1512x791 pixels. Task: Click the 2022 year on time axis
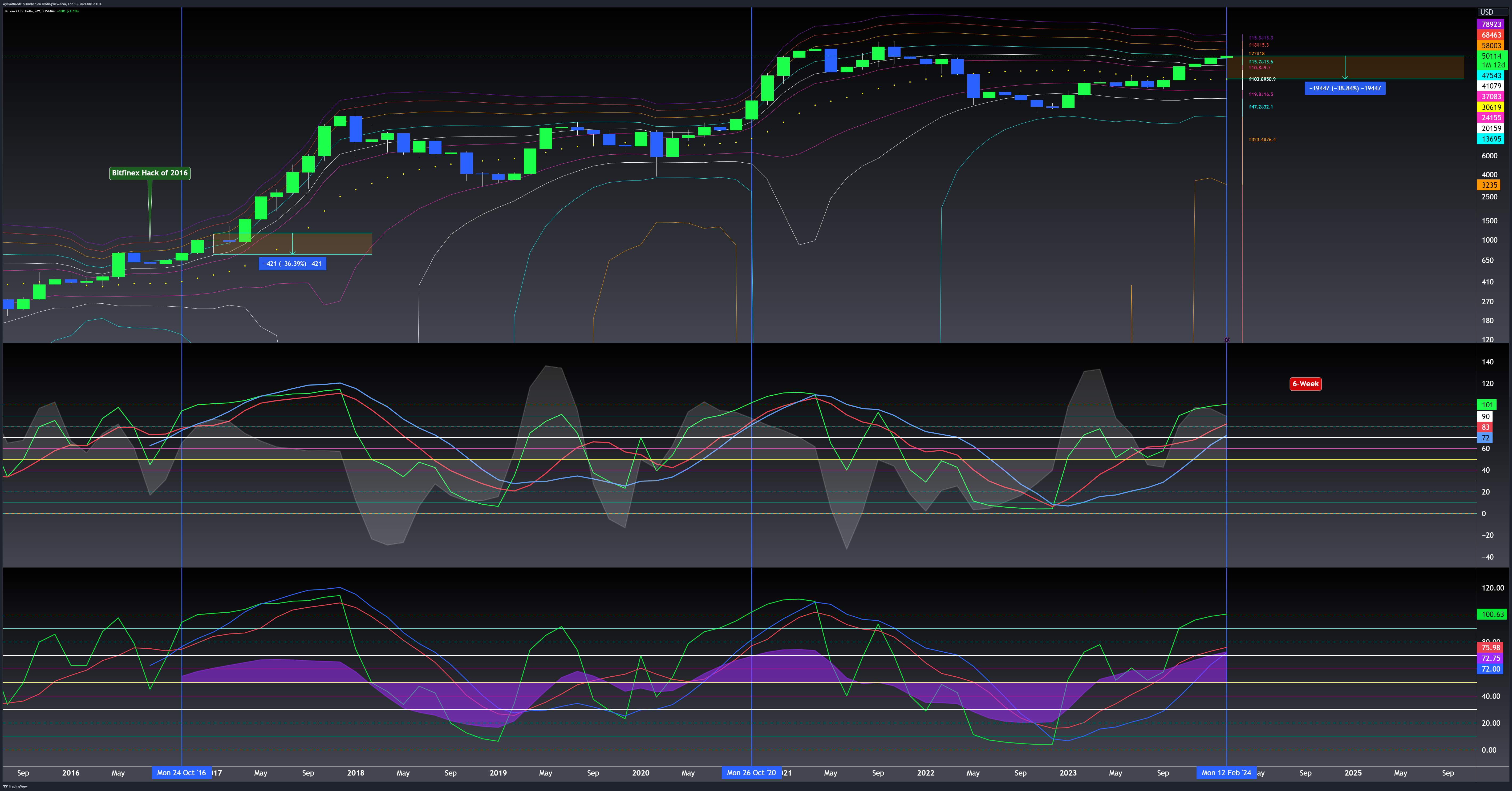tap(926, 773)
